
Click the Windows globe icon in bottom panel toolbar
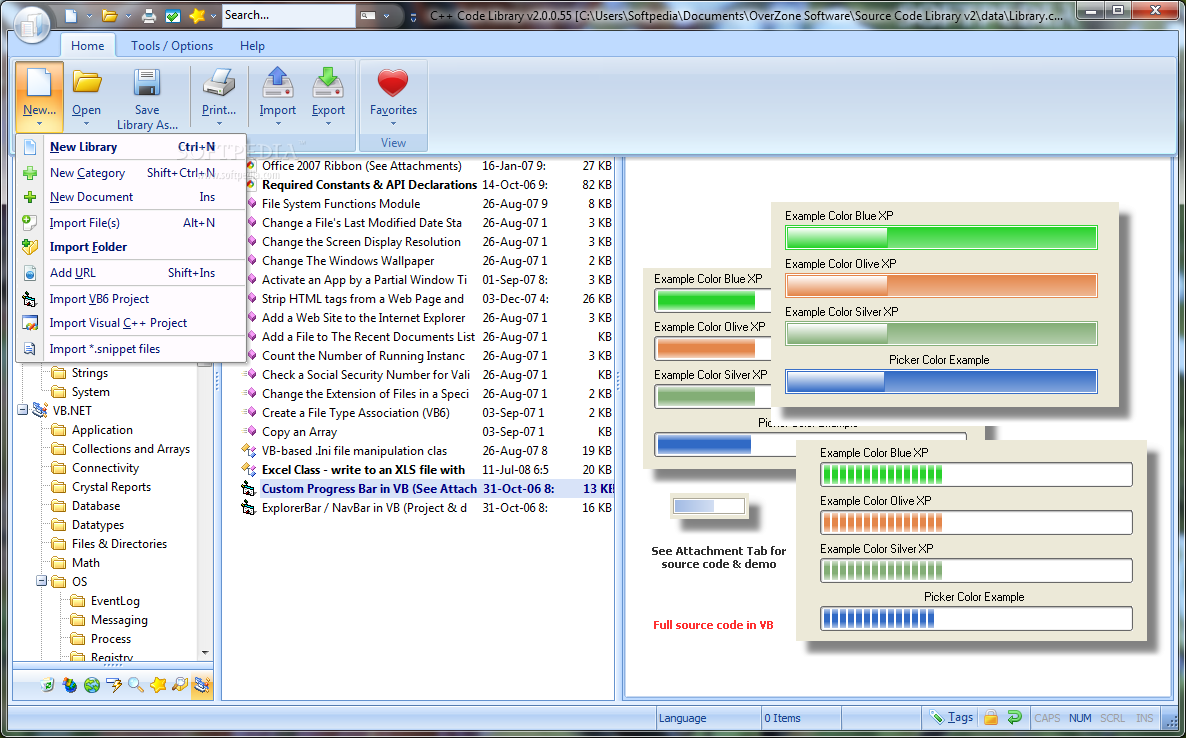[x=70, y=685]
